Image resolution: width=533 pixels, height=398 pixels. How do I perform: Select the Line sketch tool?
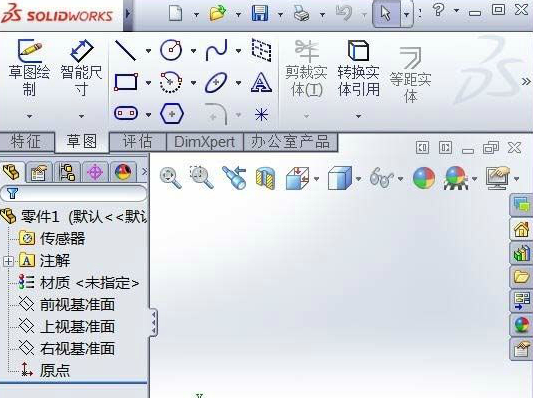coord(125,51)
